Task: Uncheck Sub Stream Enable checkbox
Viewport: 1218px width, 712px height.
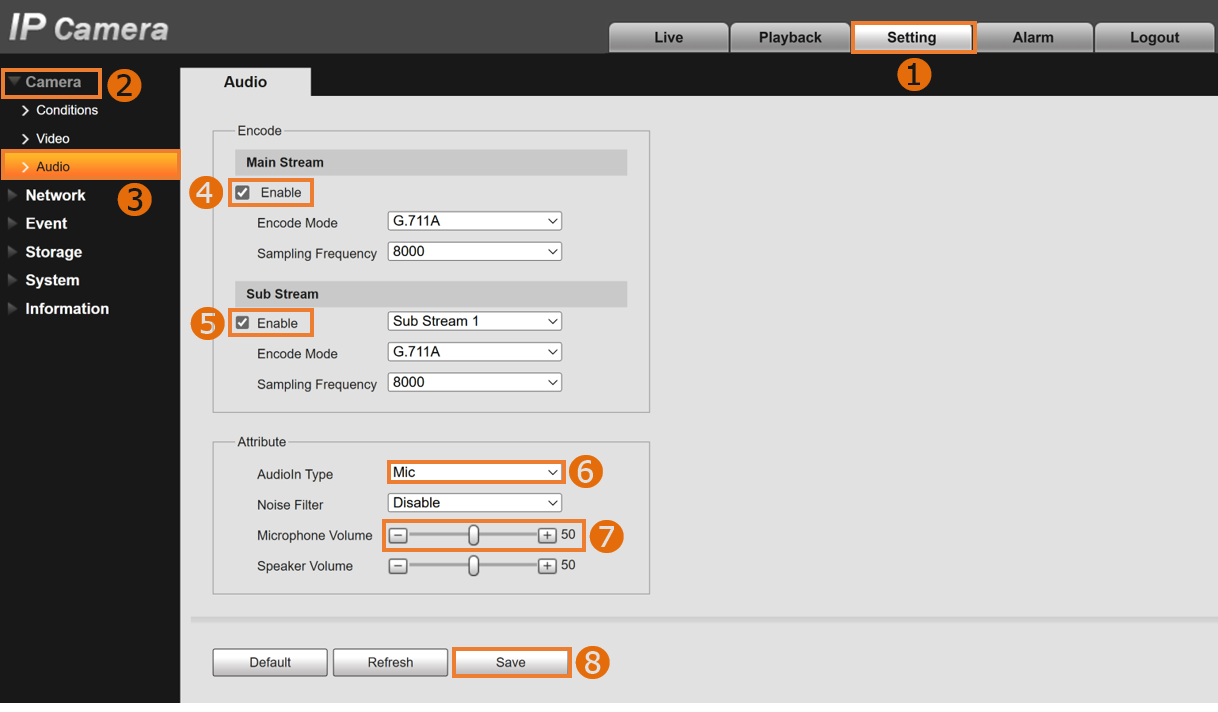Action: pos(243,323)
